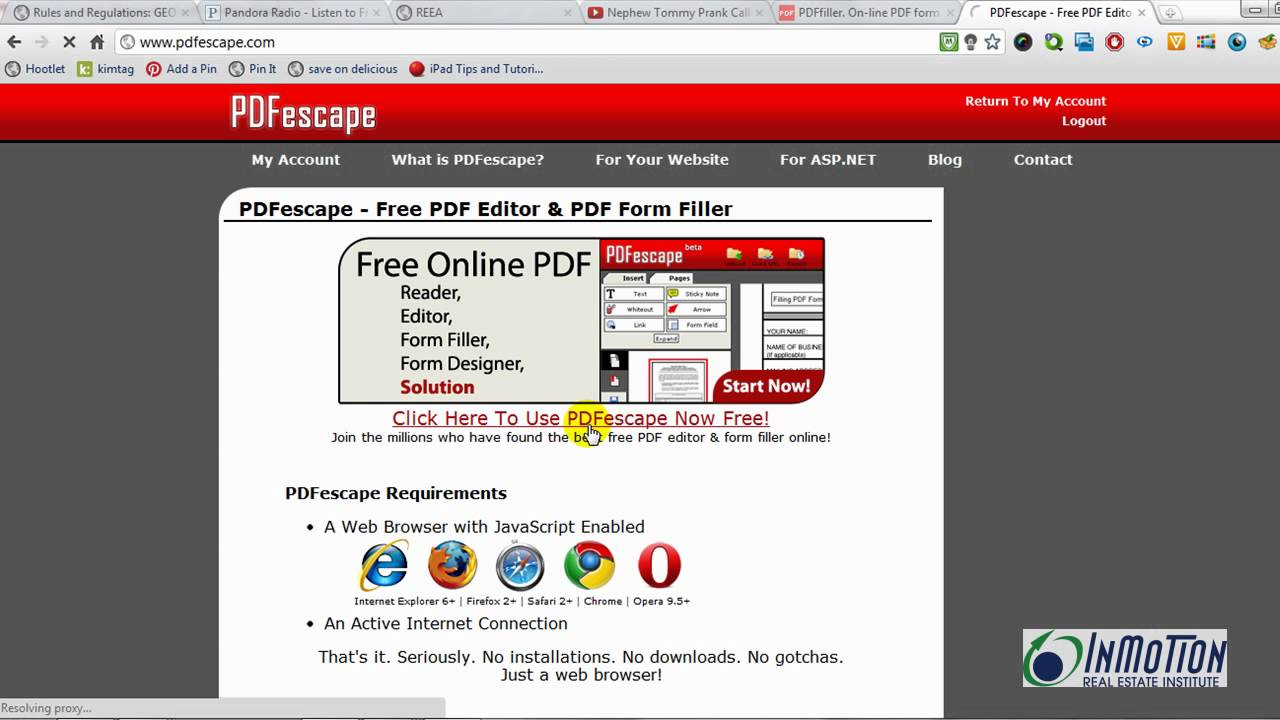Screen dimensions: 1280x720
Task: Open a new tab with the plus button
Action: pyautogui.click(x=1169, y=13)
